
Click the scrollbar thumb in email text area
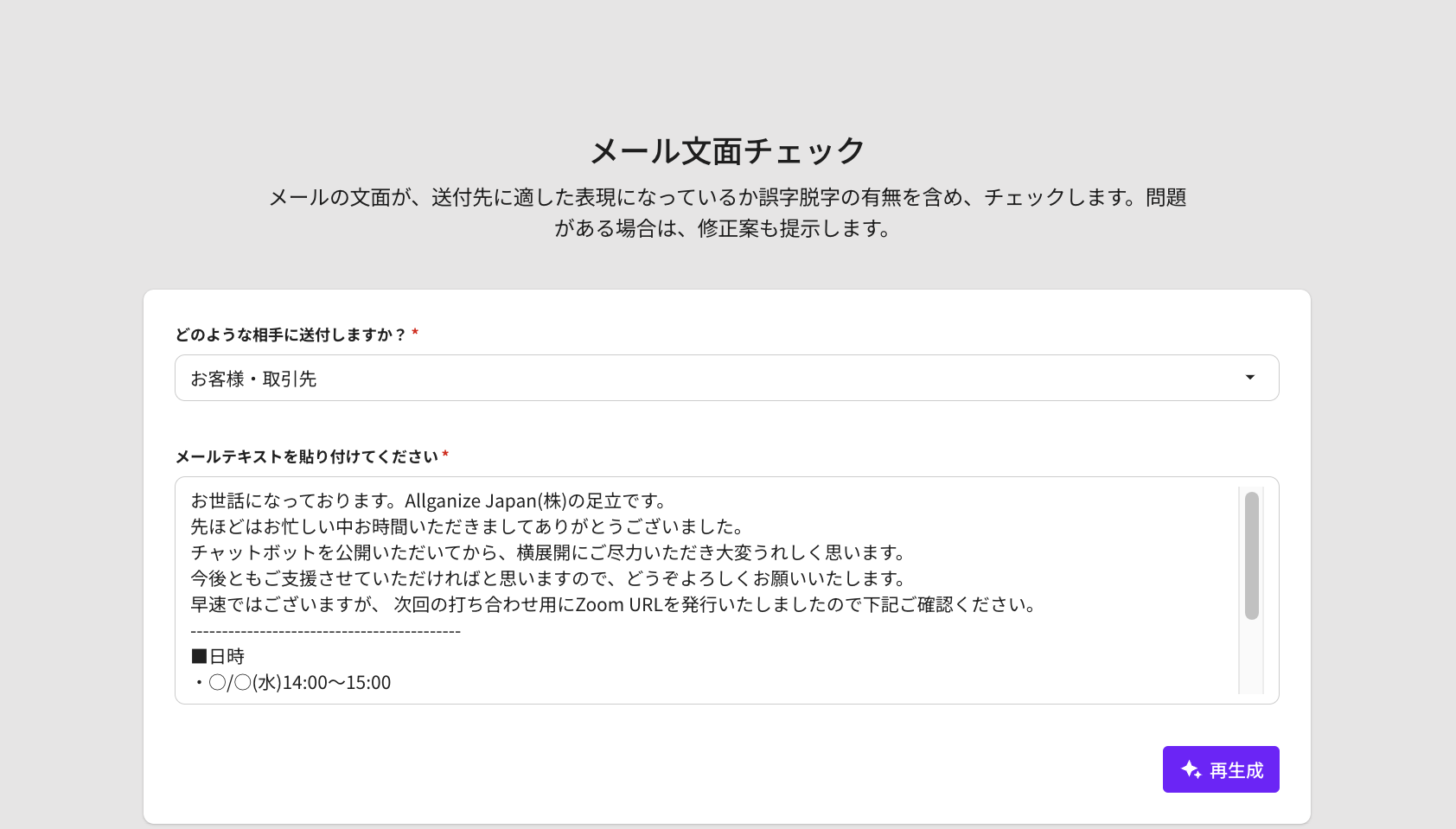tap(1251, 555)
